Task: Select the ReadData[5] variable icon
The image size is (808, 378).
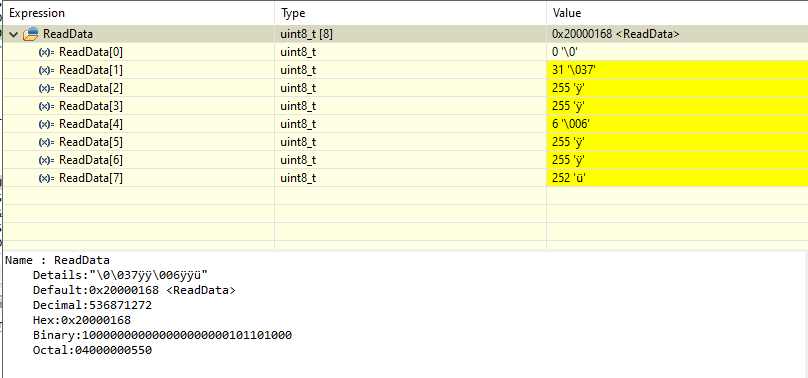Action: click(47, 142)
